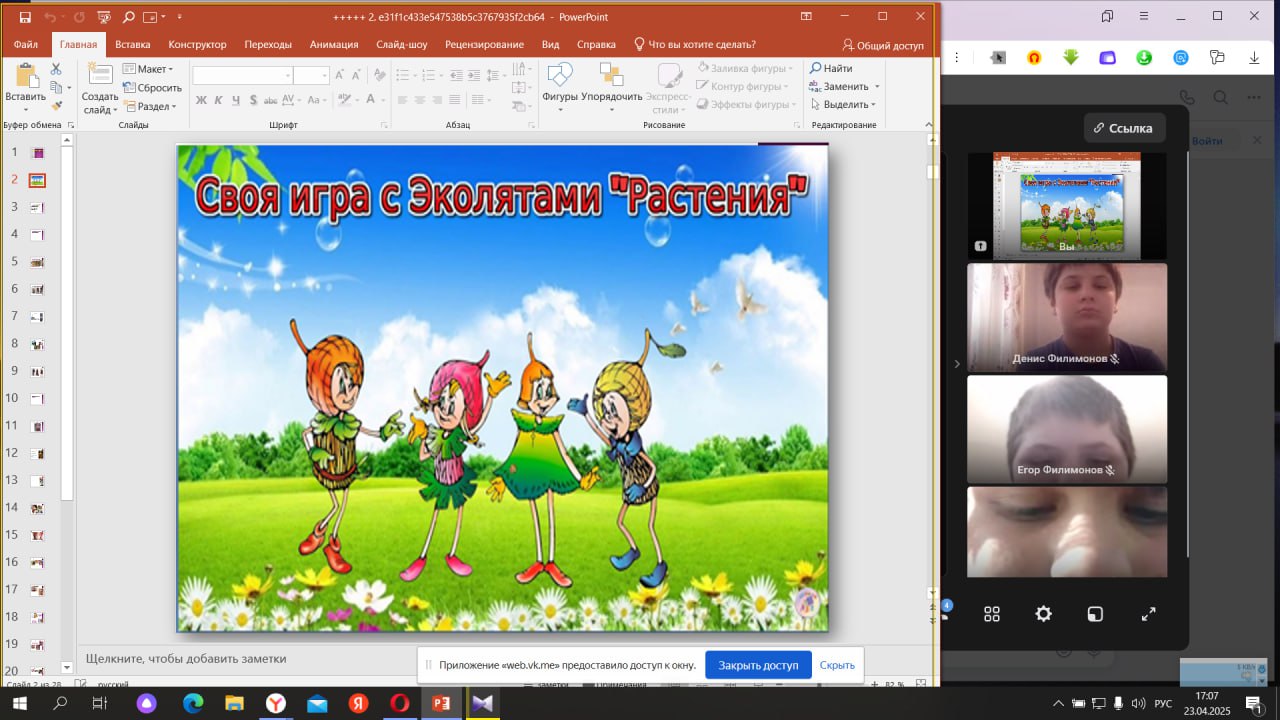
Task: Open Microsoft Edge from the taskbar
Action: [x=192, y=704]
